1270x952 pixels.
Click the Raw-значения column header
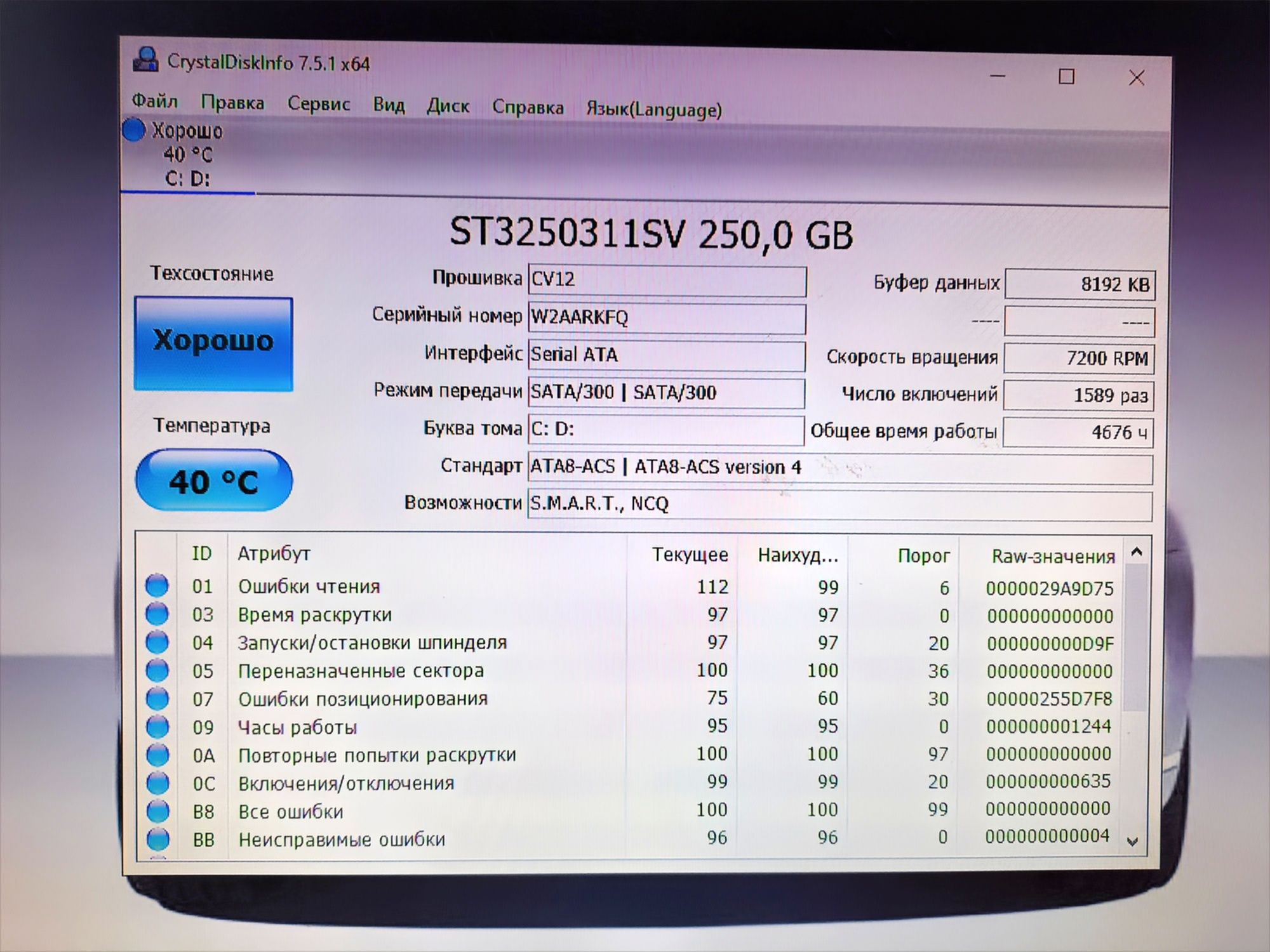[1053, 557]
